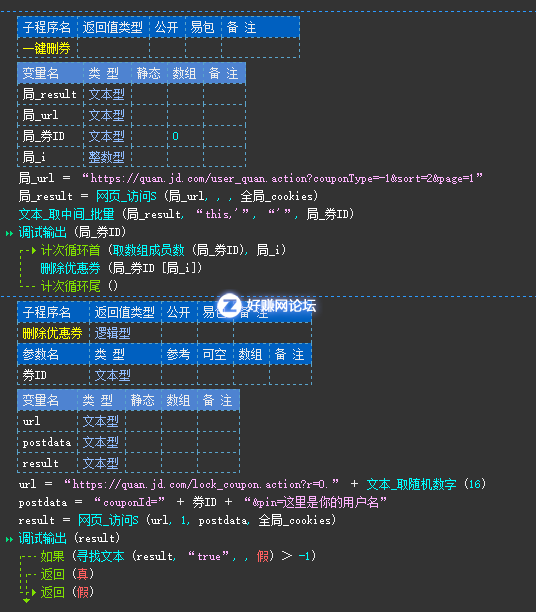
Task: Click the 调试输出 (局_券ID) statement
Action: point(72,232)
